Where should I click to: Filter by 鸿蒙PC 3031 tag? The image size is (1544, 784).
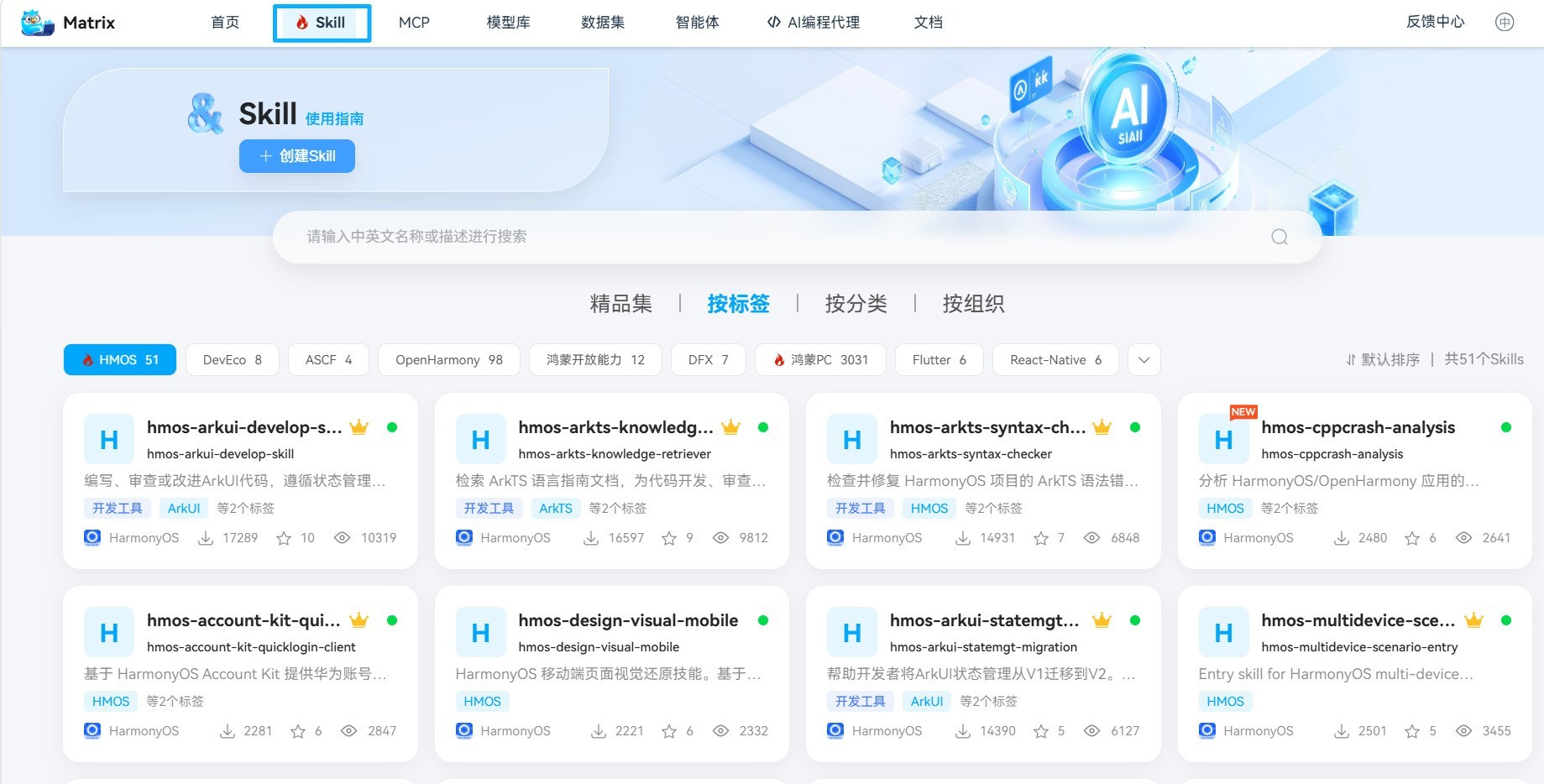(821, 359)
